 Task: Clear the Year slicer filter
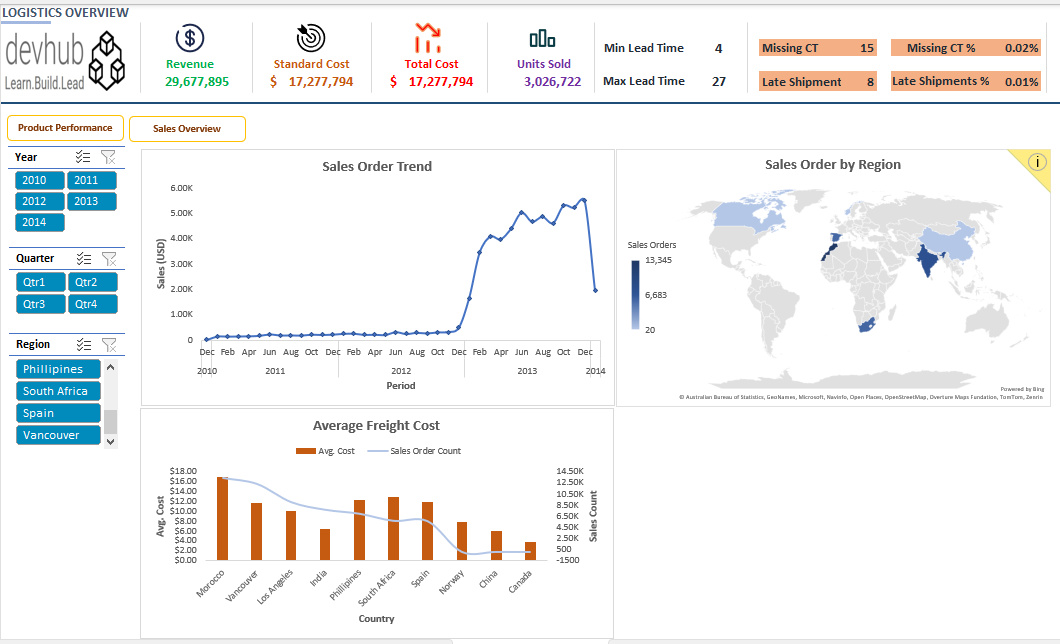click(108, 157)
